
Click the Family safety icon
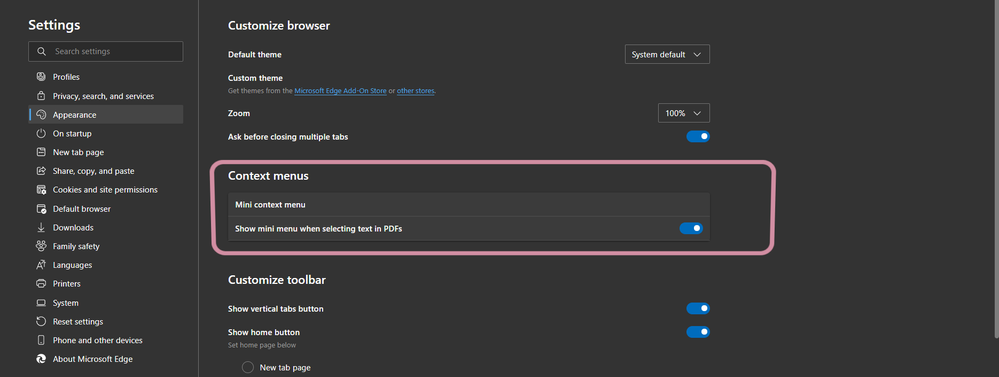[41, 246]
